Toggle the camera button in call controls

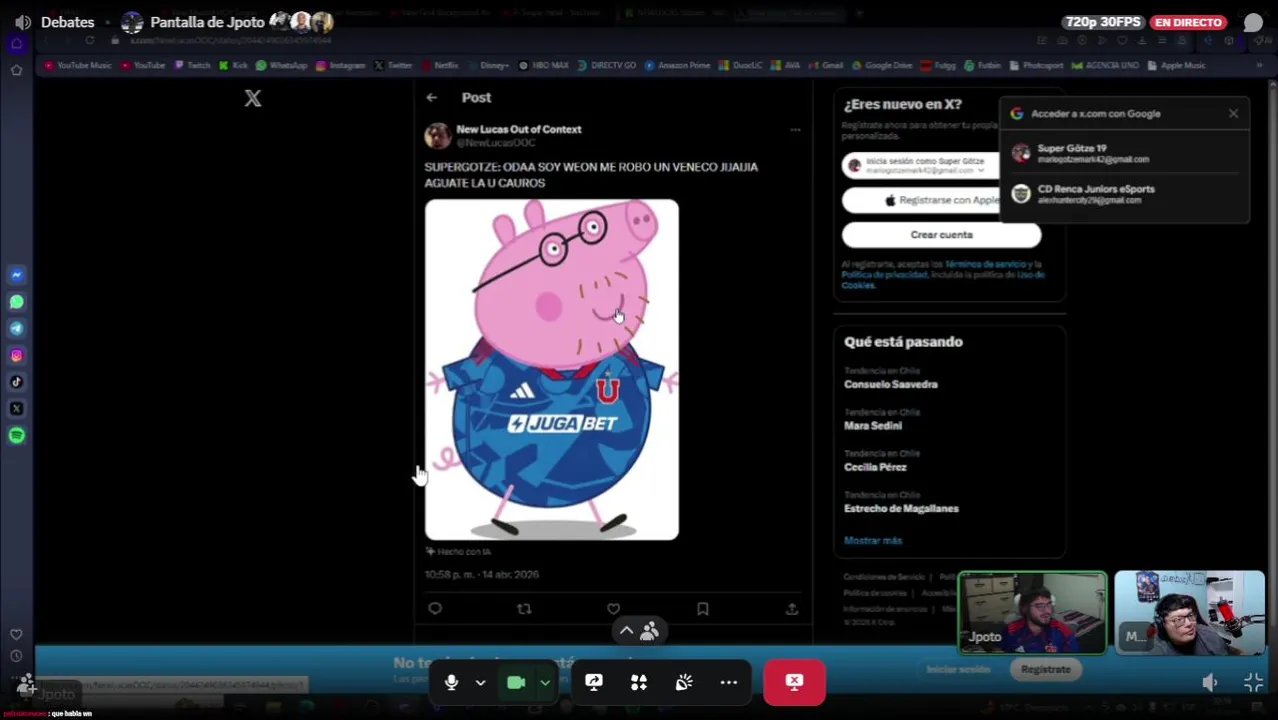(516, 682)
